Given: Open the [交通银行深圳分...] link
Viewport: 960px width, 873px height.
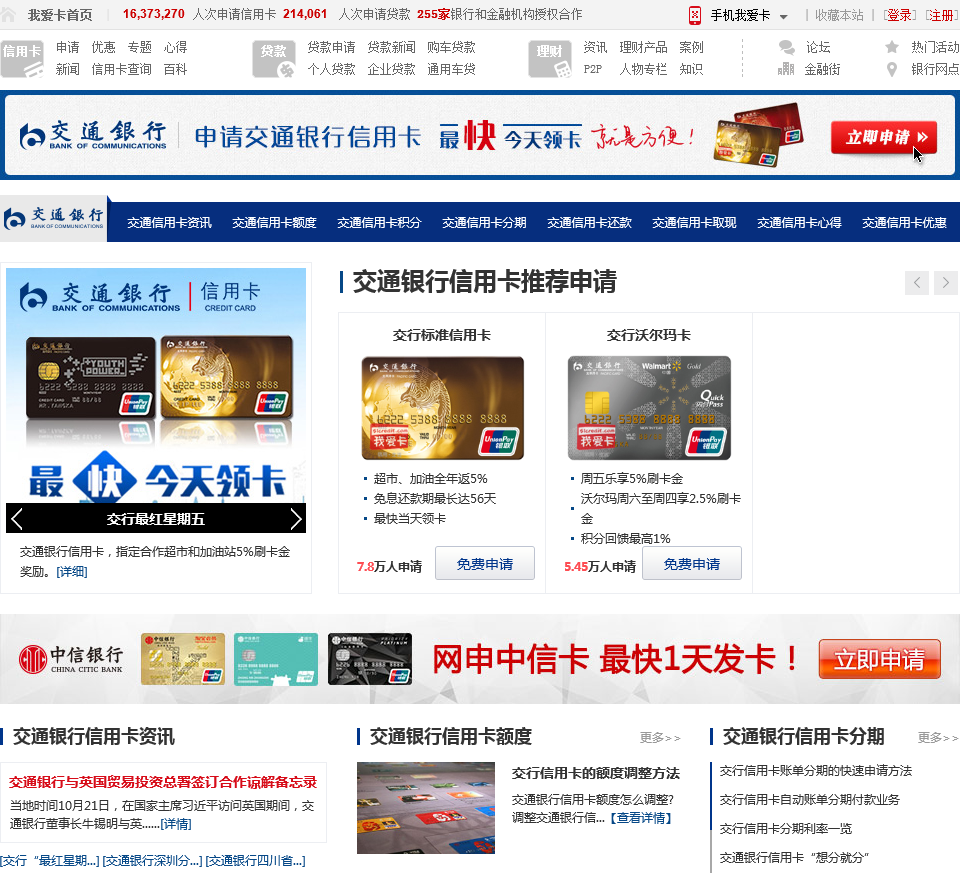Looking at the screenshot, I should [152, 861].
